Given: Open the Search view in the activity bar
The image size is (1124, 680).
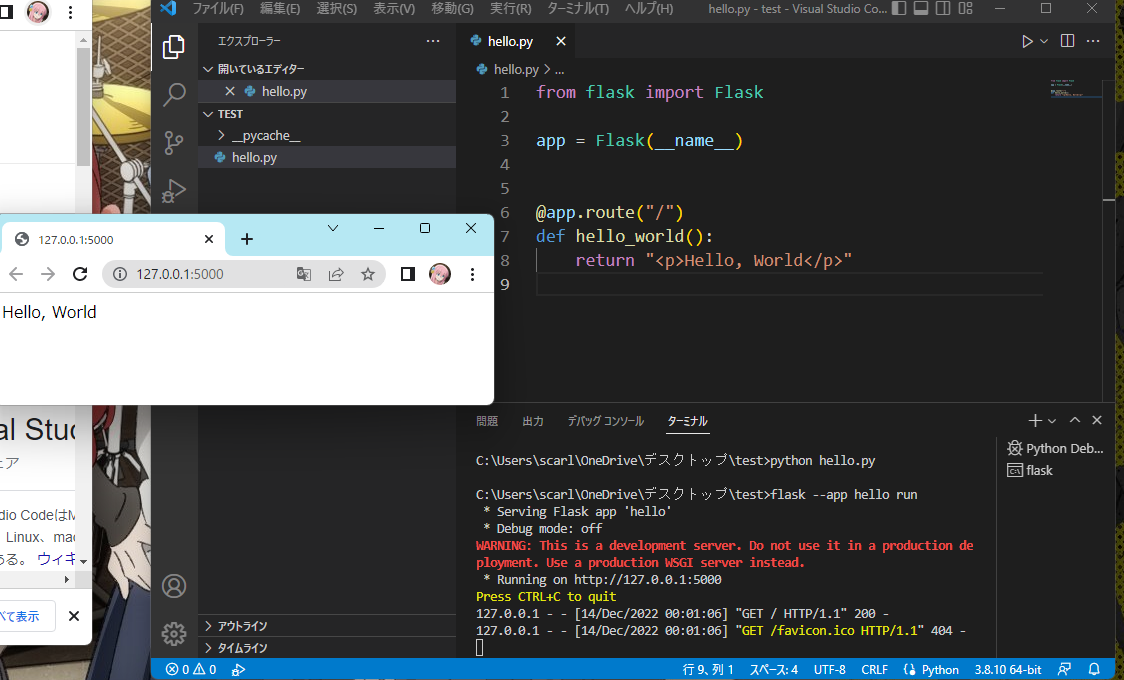Looking at the screenshot, I should (174, 93).
